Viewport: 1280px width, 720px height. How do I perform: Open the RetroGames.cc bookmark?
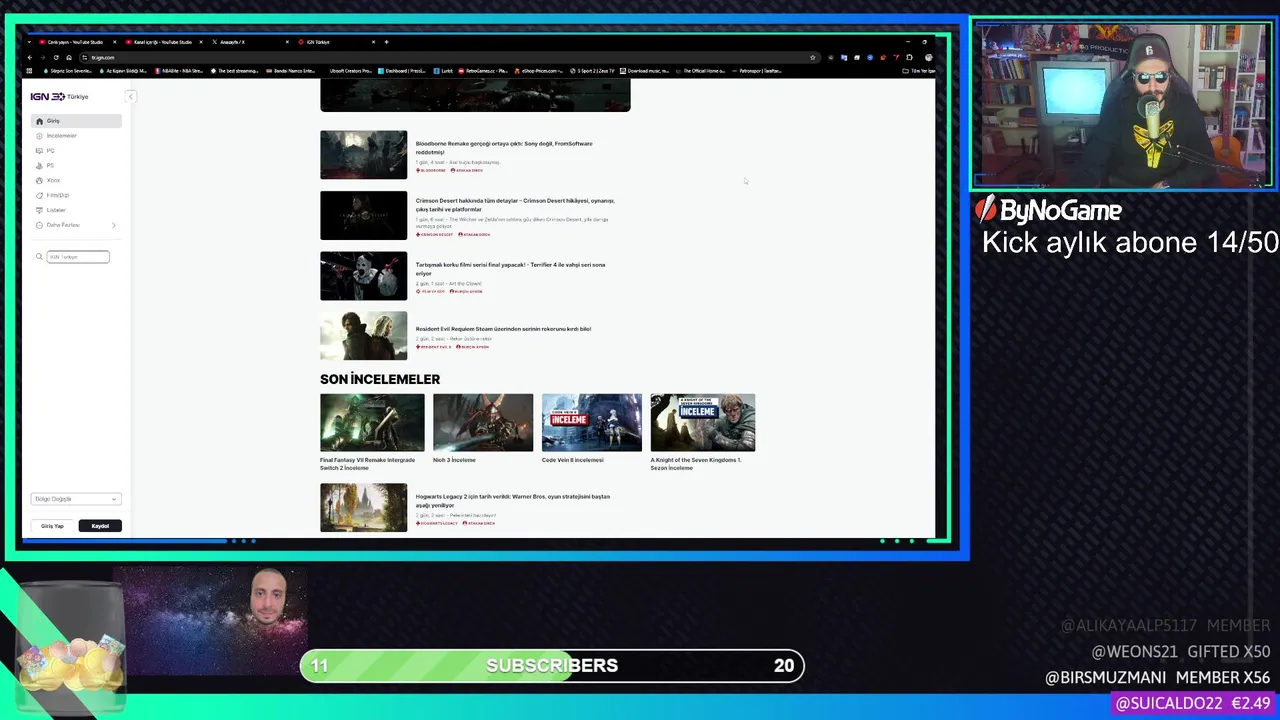pos(483,71)
